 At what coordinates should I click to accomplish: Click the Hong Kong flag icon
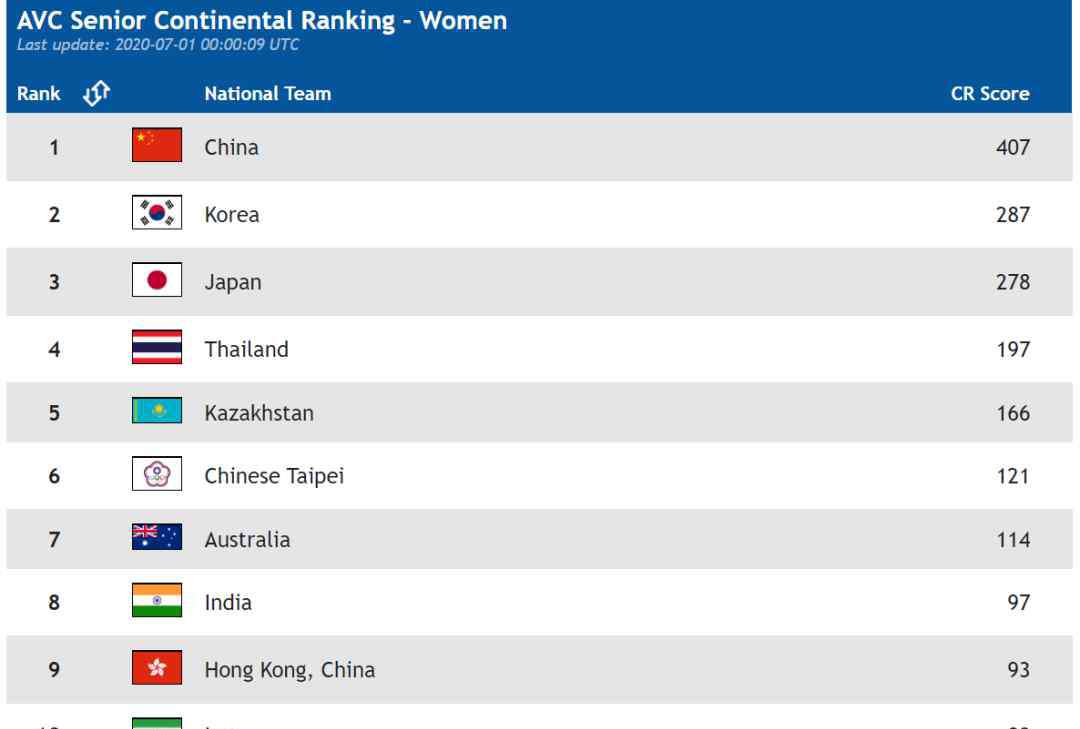(x=157, y=668)
